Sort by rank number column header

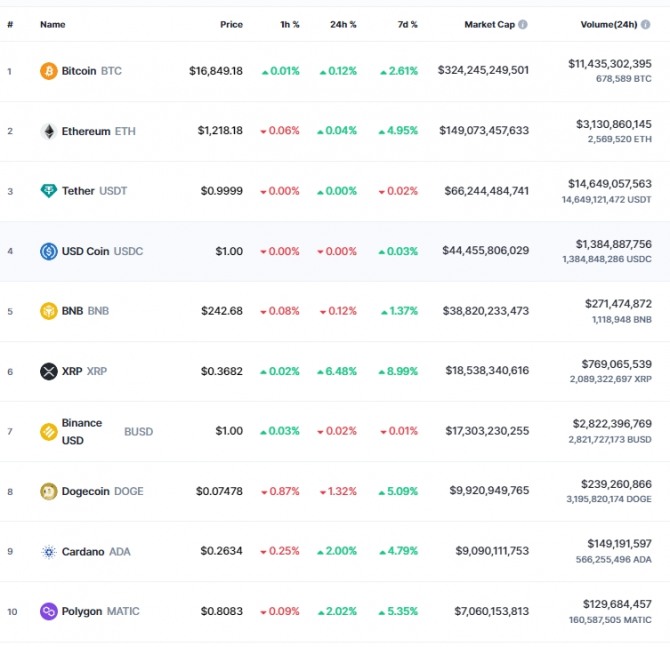10,24
